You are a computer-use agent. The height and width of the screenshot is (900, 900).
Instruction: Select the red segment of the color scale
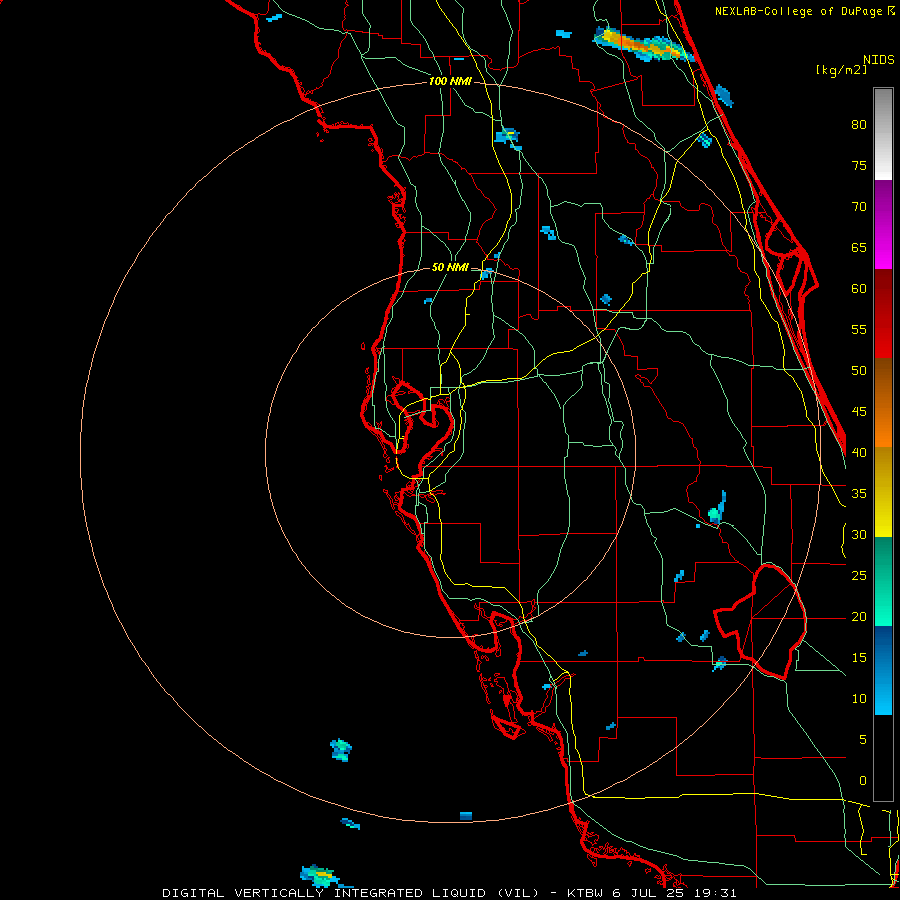point(883,314)
